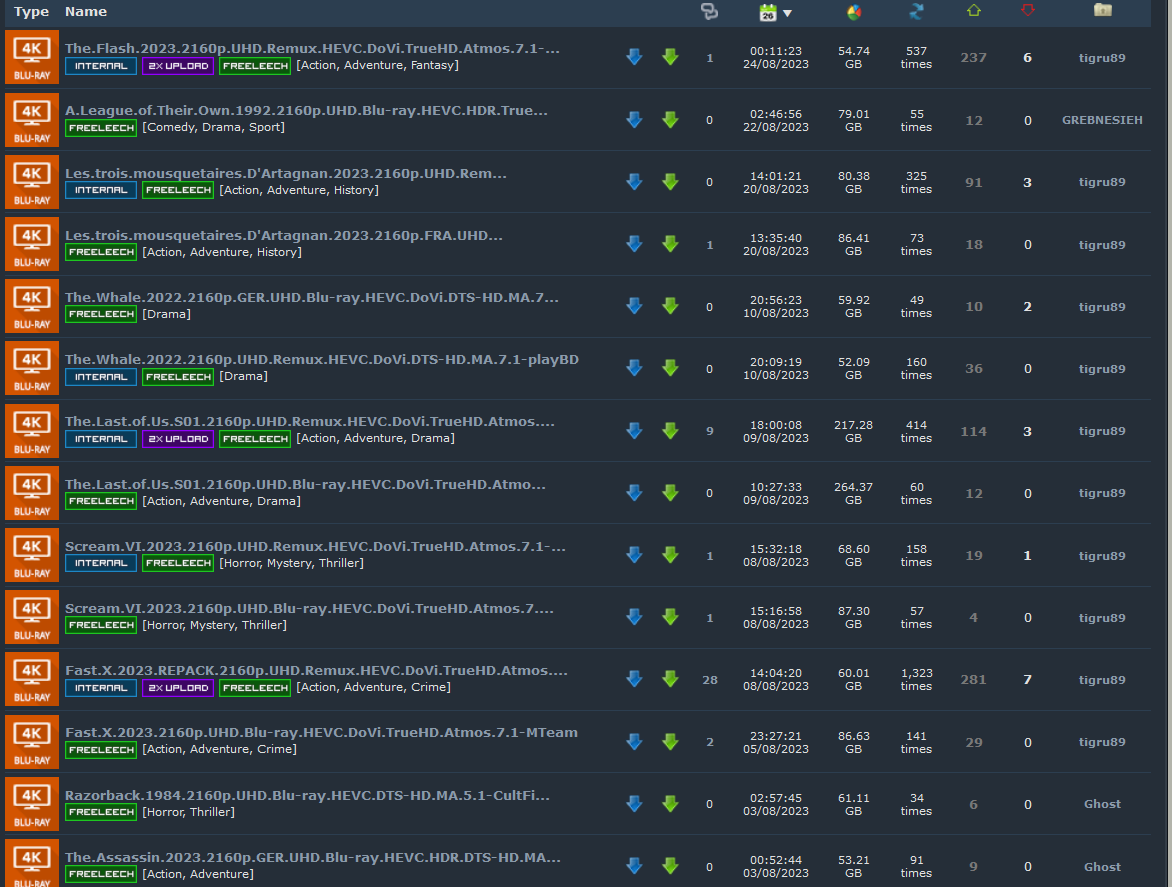Click the green download arrow for The.Last.of.Us Blu-ray row
Screen dimensions: 1172x887
pos(670,493)
